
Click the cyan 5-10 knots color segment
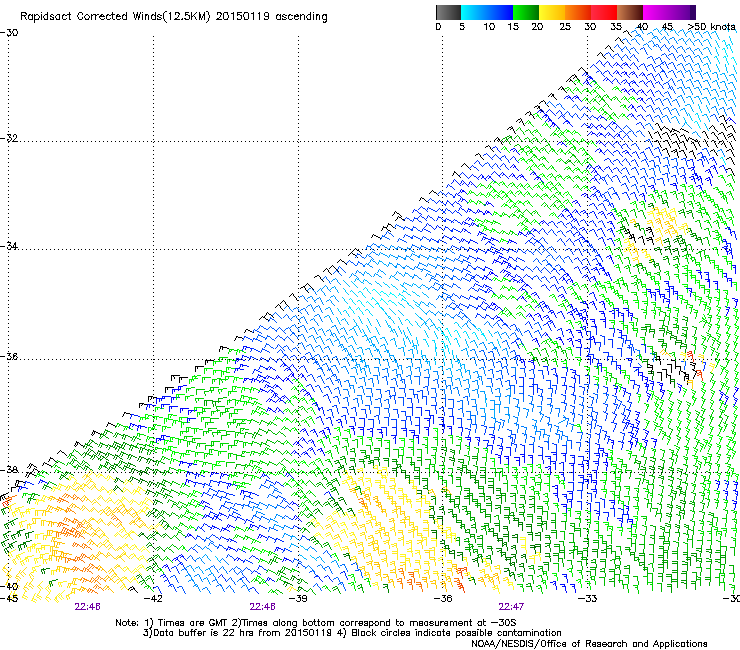point(474,12)
